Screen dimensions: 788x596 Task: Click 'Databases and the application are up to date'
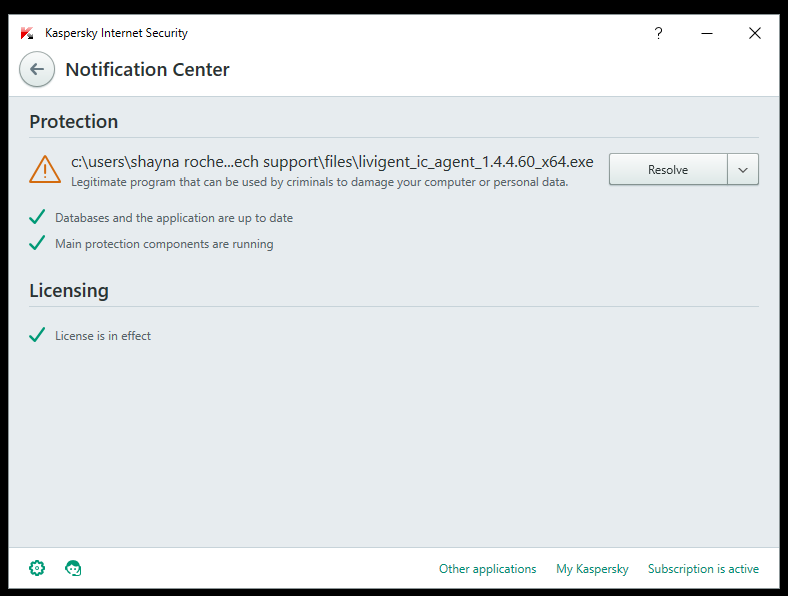click(x=174, y=217)
